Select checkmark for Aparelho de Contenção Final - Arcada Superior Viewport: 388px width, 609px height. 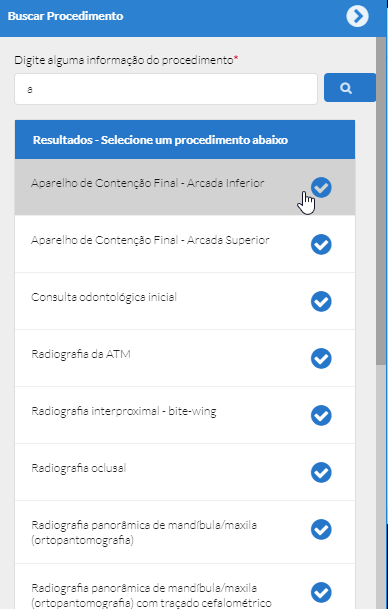(x=321, y=245)
